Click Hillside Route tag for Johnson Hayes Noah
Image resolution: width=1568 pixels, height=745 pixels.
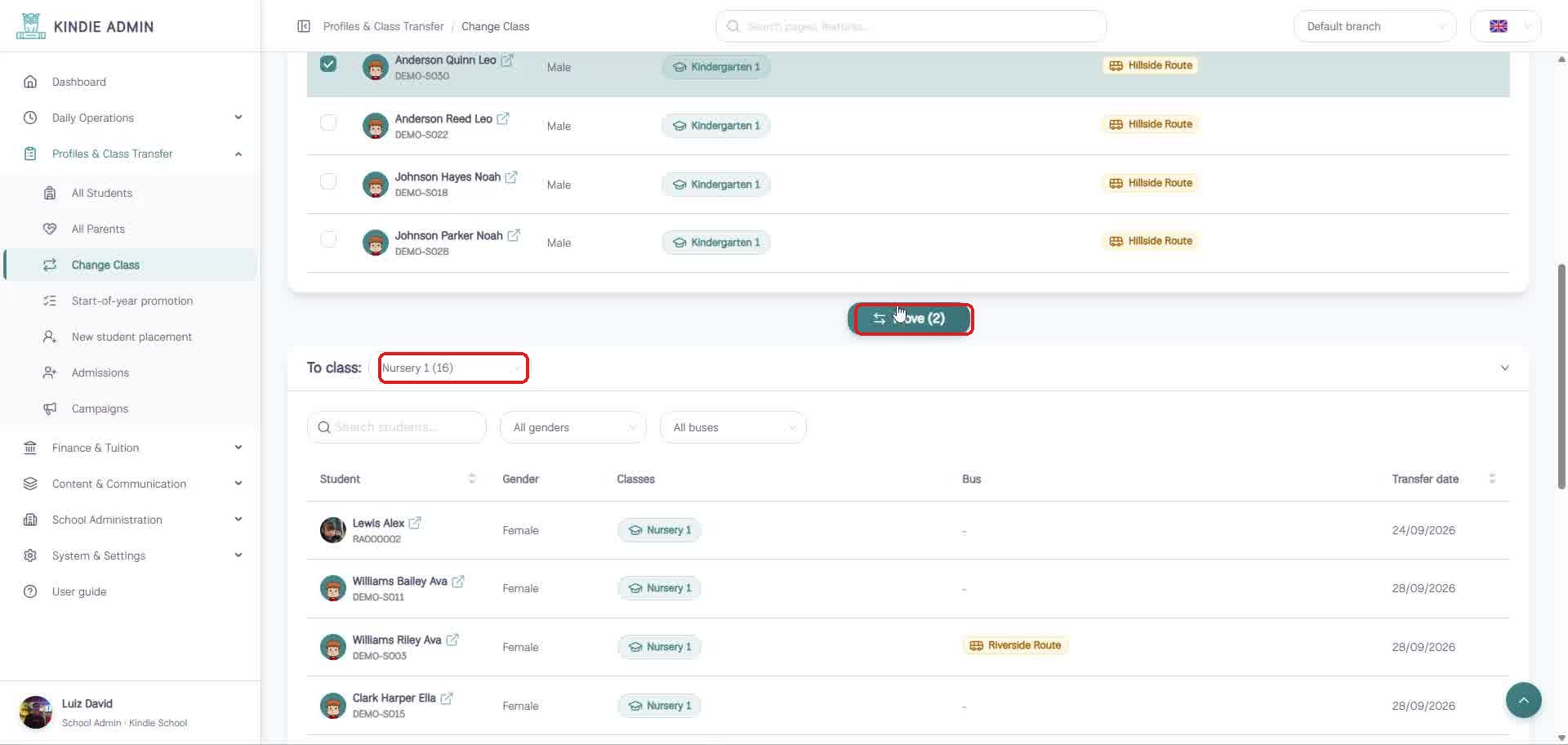click(x=1150, y=183)
